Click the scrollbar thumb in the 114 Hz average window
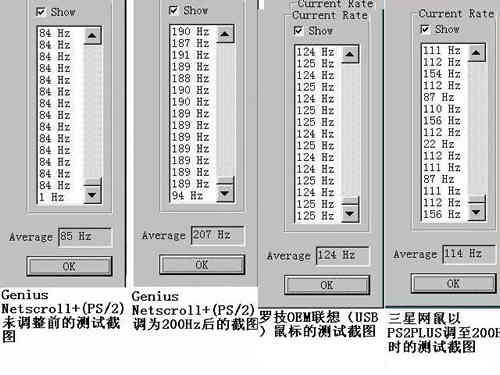The image size is (500, 375). [476, 199]
